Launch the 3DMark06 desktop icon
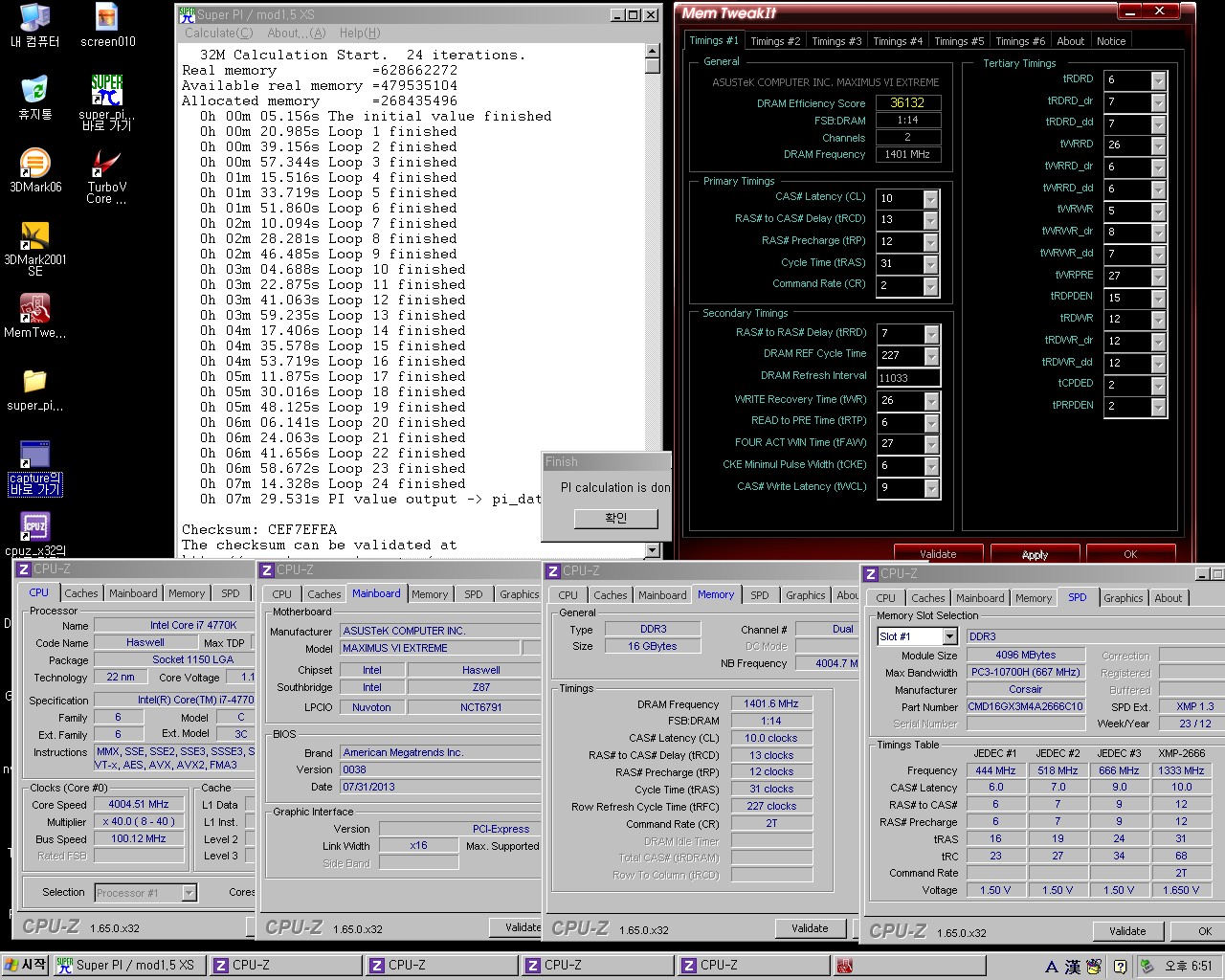The width and height of the screenshot is (1225, 980). coord(34,170)
